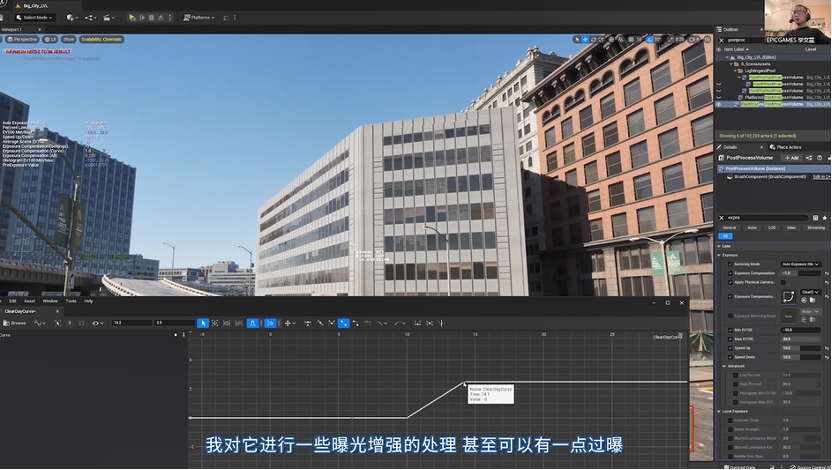Screen dimensions: 832x470
Task: Toggle the Min EV100 override checkbox
Action: click(730, 330)
